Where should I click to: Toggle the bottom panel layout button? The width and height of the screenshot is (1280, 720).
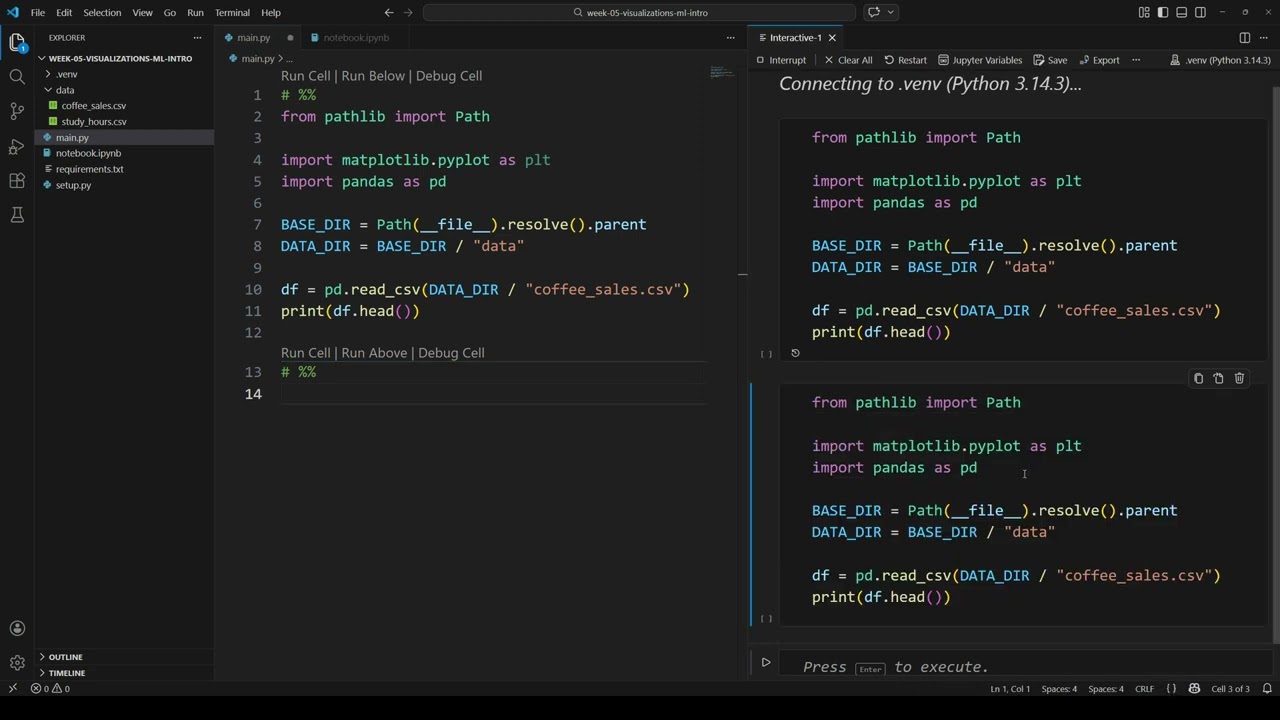[1182, 12]
